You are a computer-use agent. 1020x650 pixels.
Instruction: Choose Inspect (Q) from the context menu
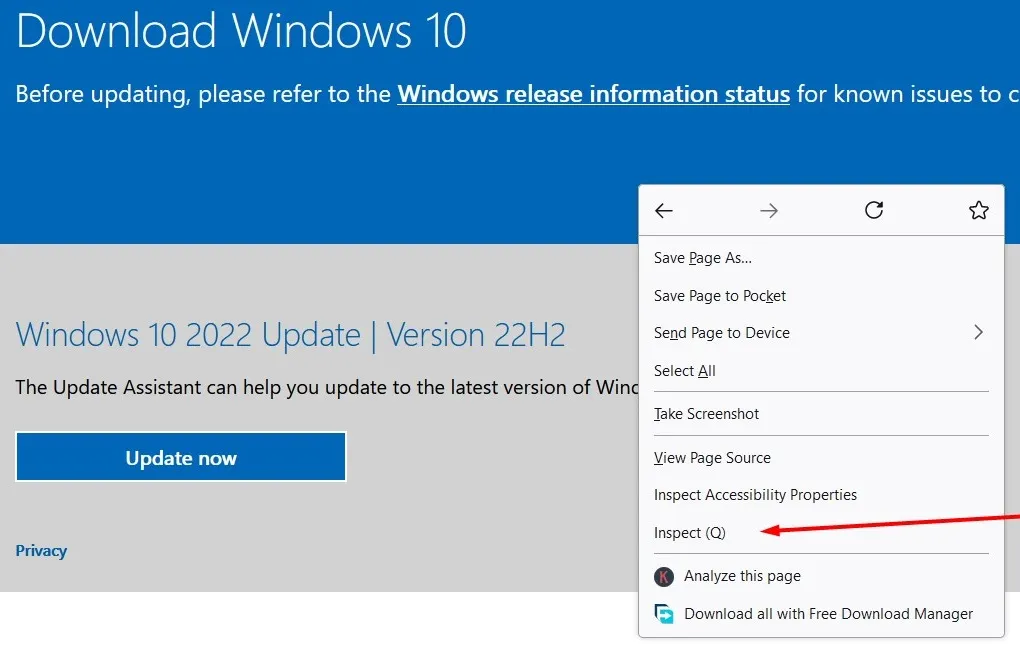[x=821, y=533]
